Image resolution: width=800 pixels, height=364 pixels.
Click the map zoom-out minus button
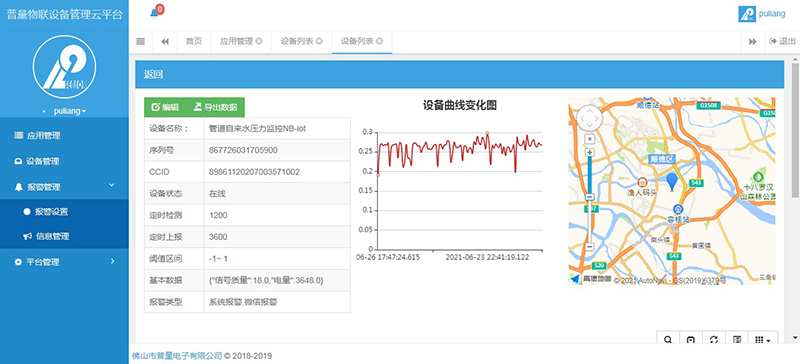point(590,246)
